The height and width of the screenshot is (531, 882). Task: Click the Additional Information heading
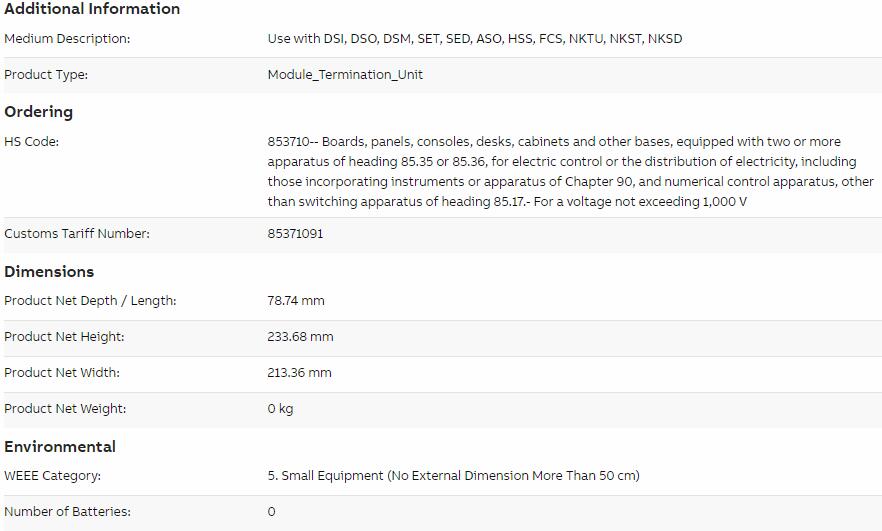92,8
